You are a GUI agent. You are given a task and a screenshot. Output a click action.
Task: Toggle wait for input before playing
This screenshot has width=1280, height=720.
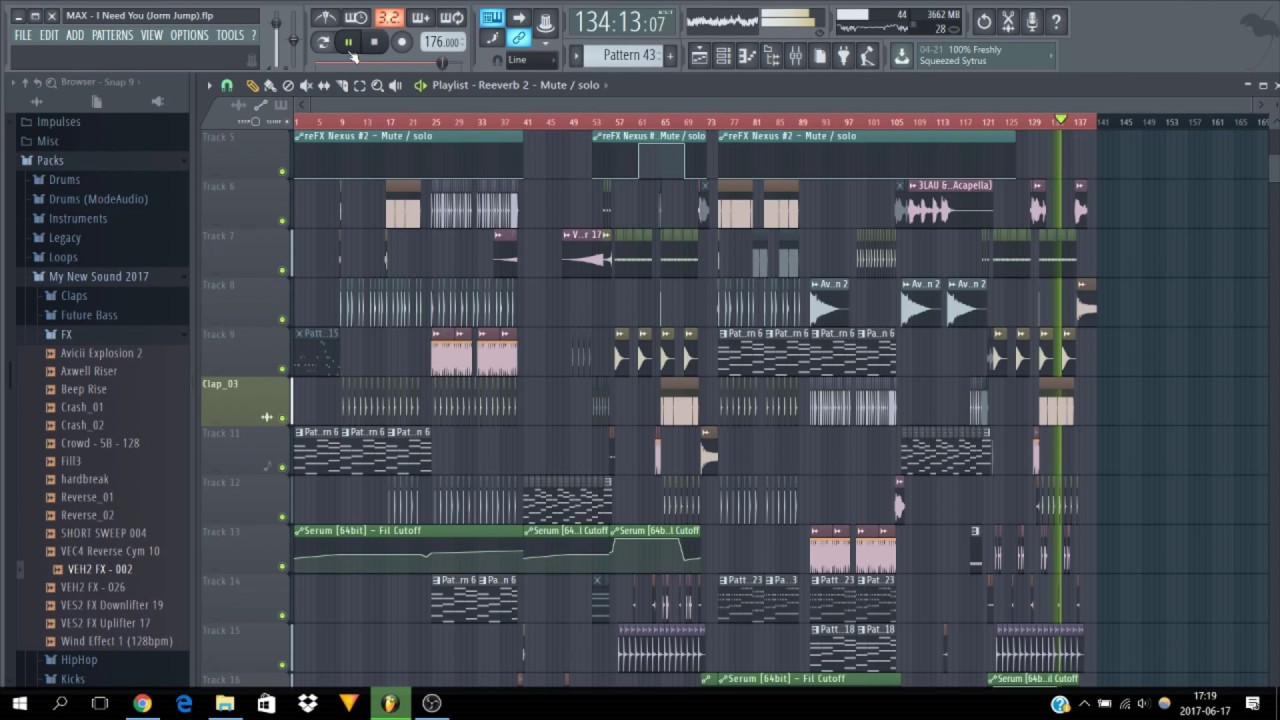[x=356, y=18]
